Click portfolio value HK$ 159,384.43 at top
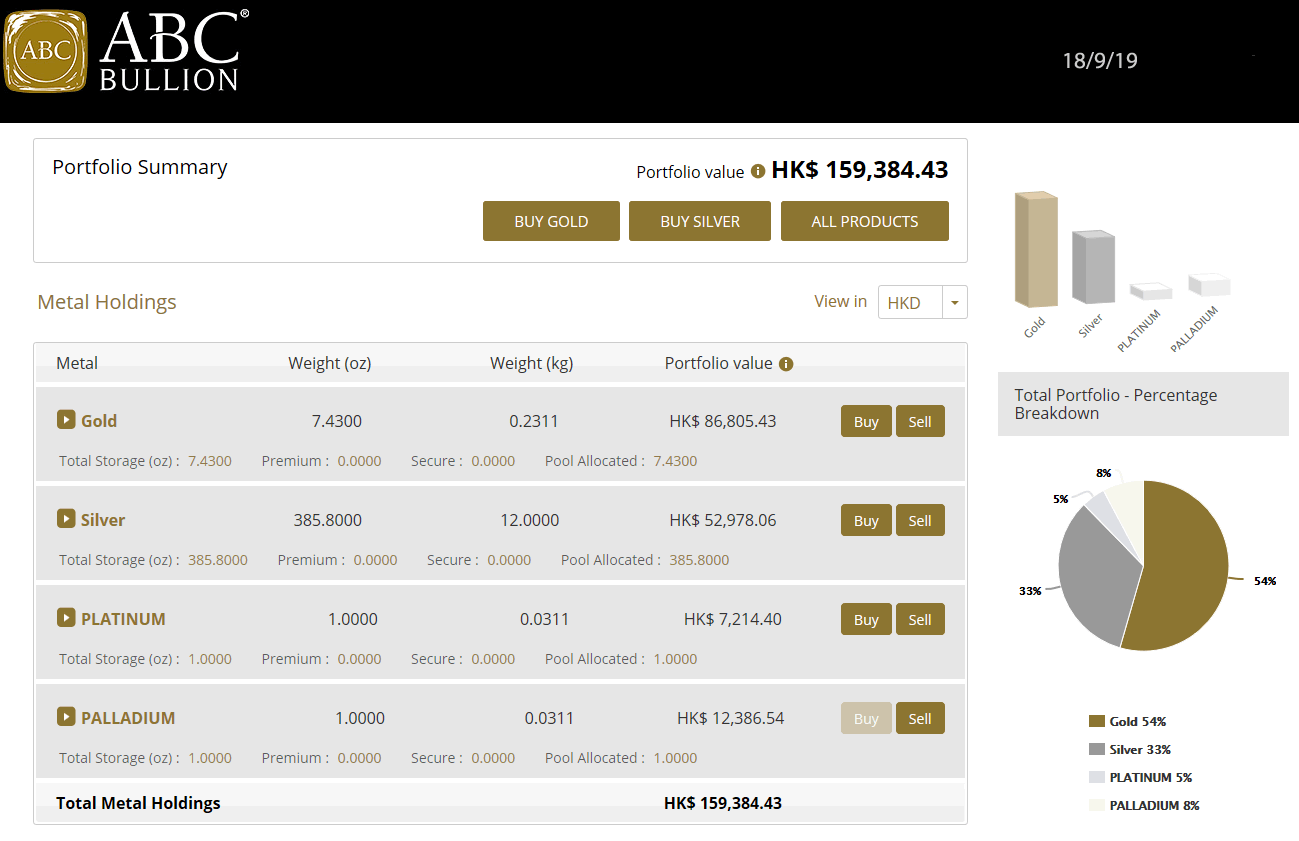The height and width of the screenshot is (841, 1299). [860, 170]
